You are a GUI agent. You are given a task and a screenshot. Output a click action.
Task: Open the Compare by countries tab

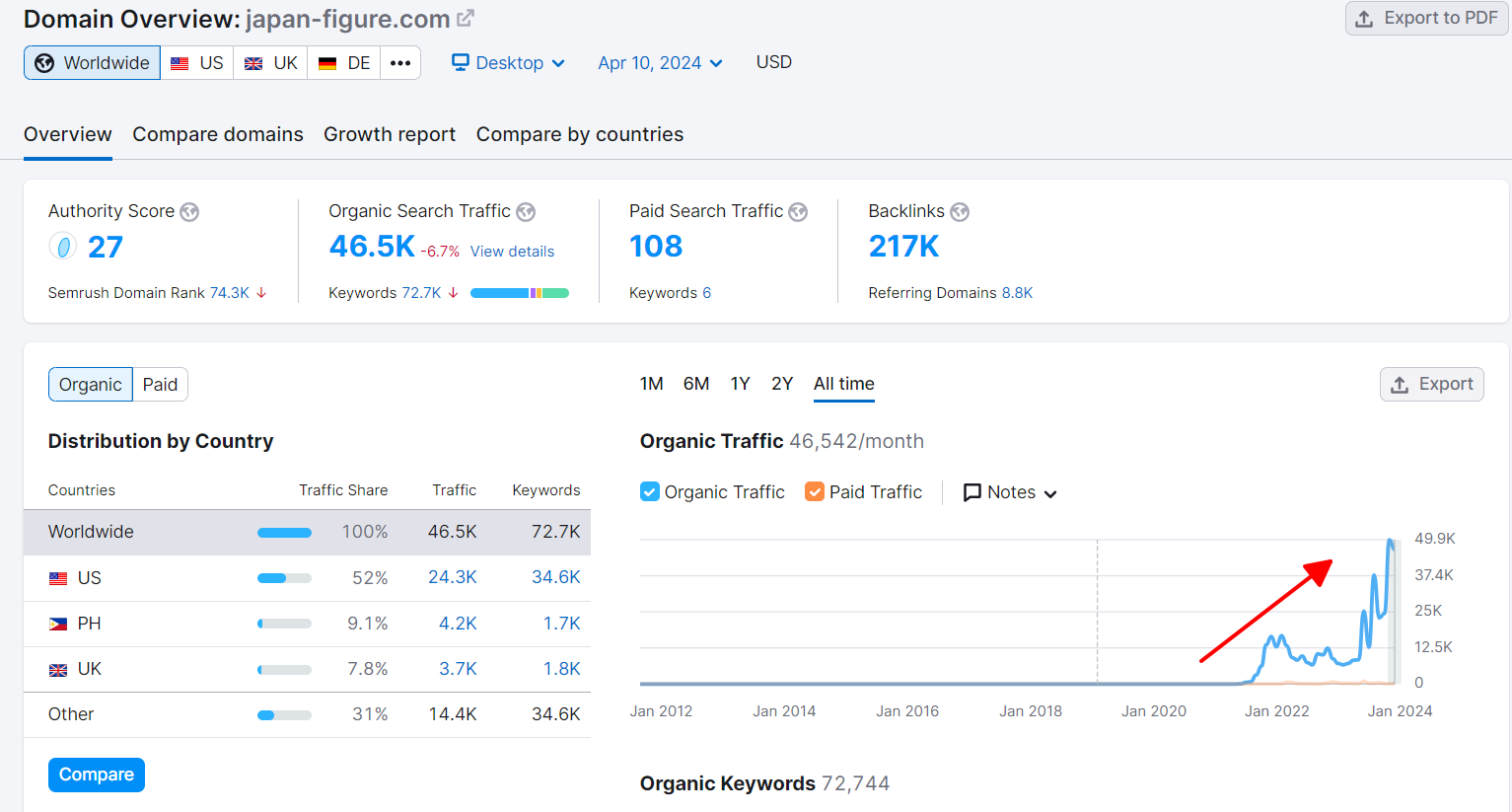click(x=580, y=134)
